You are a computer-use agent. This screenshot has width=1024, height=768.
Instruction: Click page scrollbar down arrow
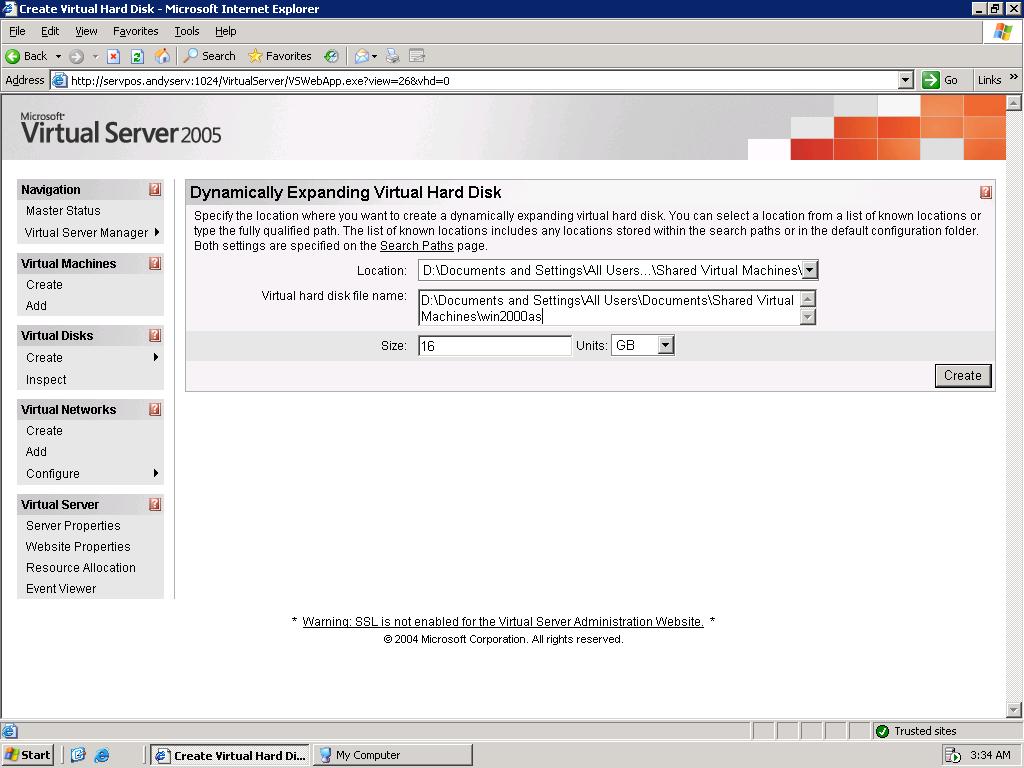(x=1014, y=709)
